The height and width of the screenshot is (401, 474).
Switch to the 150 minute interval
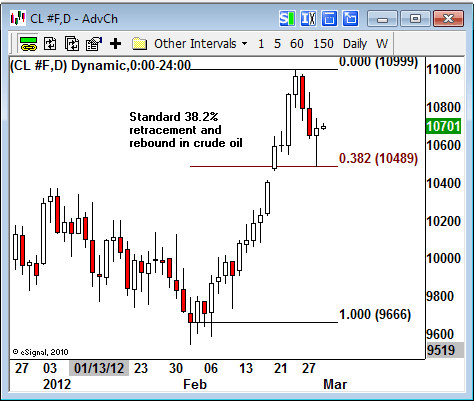(323, 44)
